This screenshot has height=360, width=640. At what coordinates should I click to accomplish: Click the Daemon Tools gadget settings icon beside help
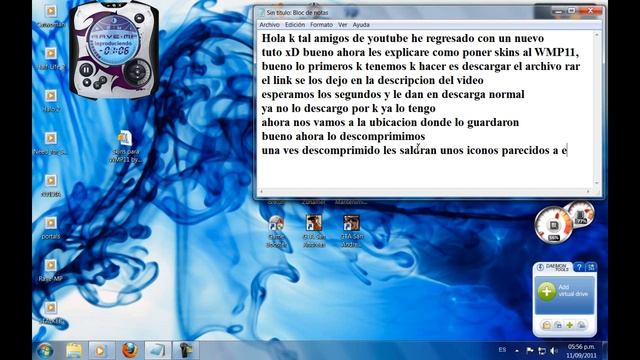point(591,267)
